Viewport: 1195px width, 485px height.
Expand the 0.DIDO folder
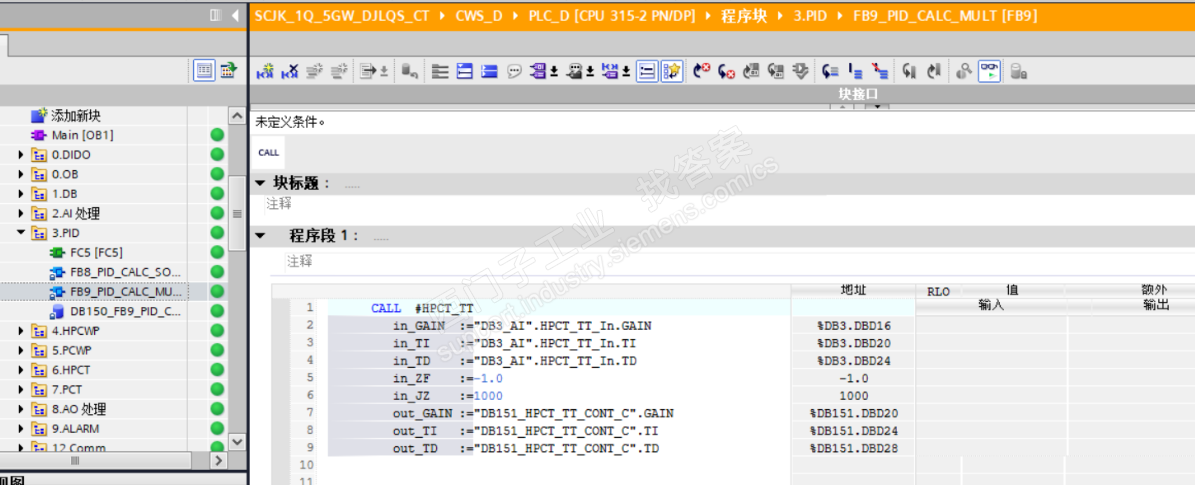click(x=21, y=155)
